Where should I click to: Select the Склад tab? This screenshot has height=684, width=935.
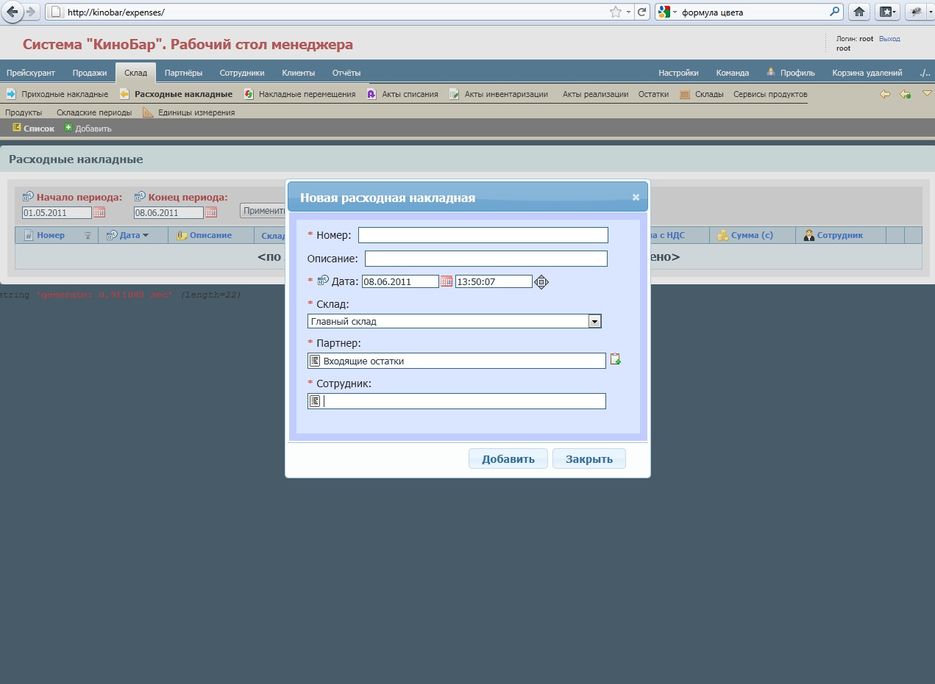click(135, 73)
